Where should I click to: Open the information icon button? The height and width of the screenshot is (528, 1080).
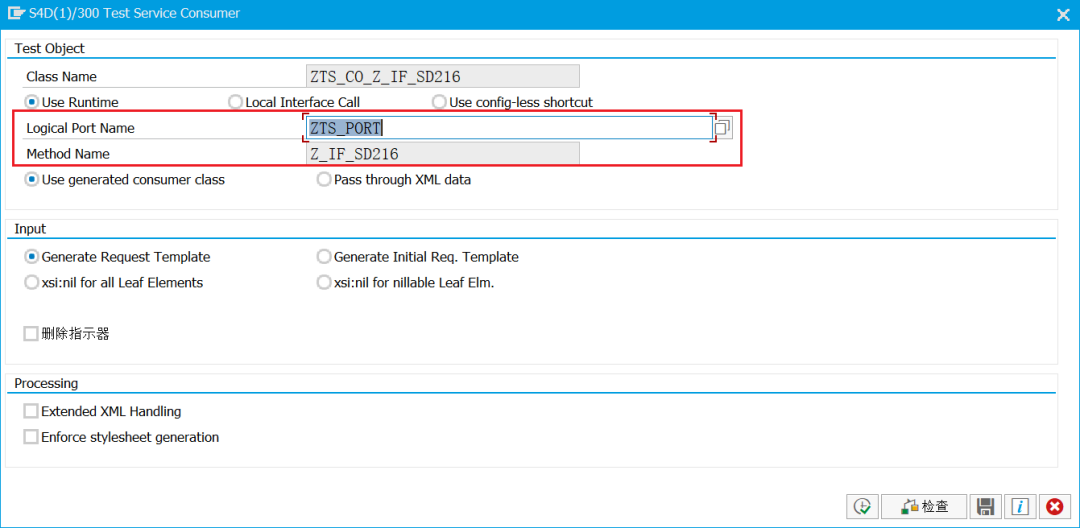[x=1019, y=507]
